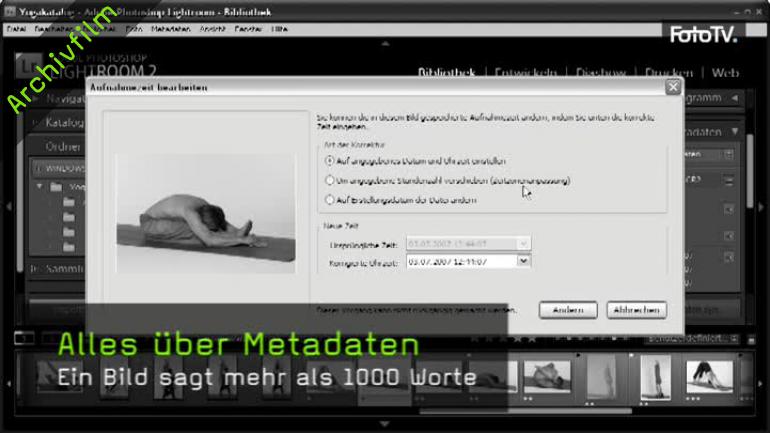Select the standing pose filmstrip thumbnail
The height and width of the screenshot is (433, 770).
coord(656,377)
